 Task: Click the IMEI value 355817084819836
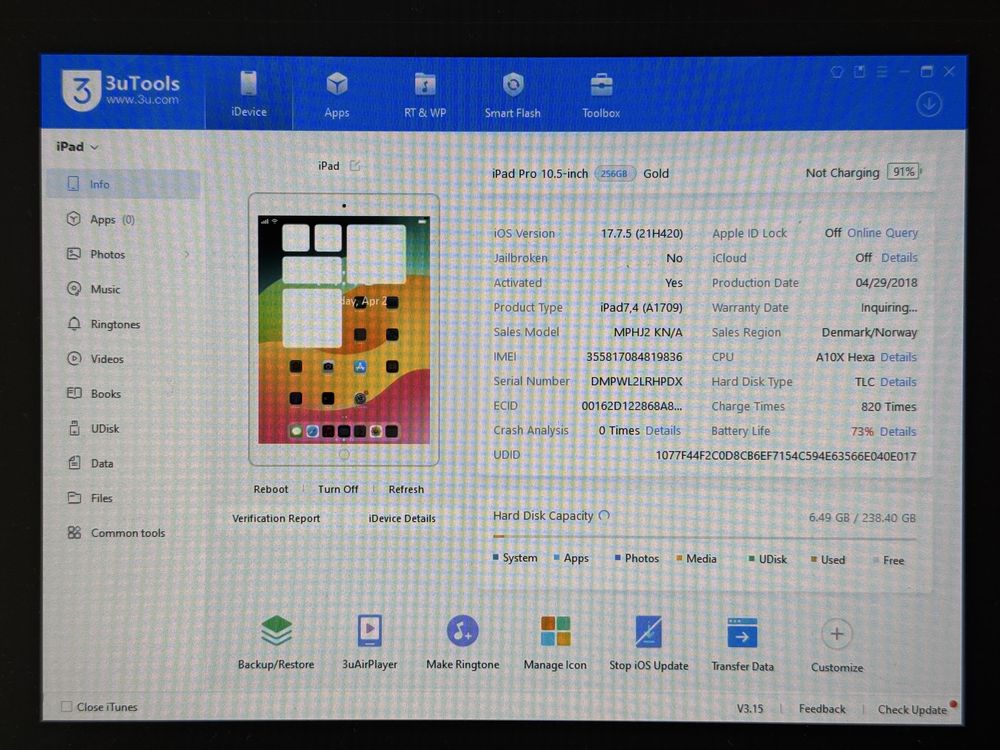(x=634, y=357)
